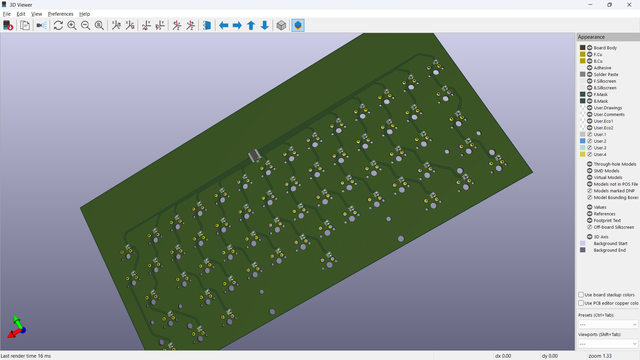Click the Render with raytracing icon
This screenshot has height=360, width=640.
[x=42, y=25]
